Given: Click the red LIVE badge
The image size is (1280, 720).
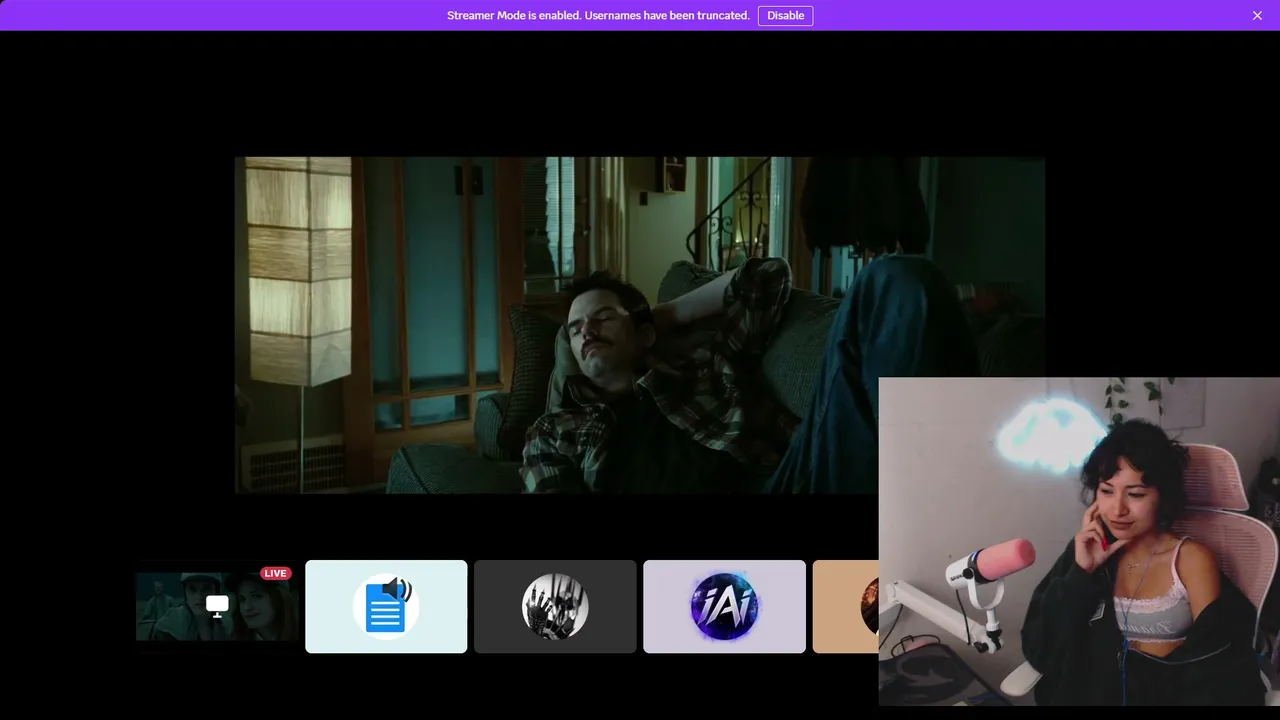Looking at the screenshot, I should click(275, 573).
